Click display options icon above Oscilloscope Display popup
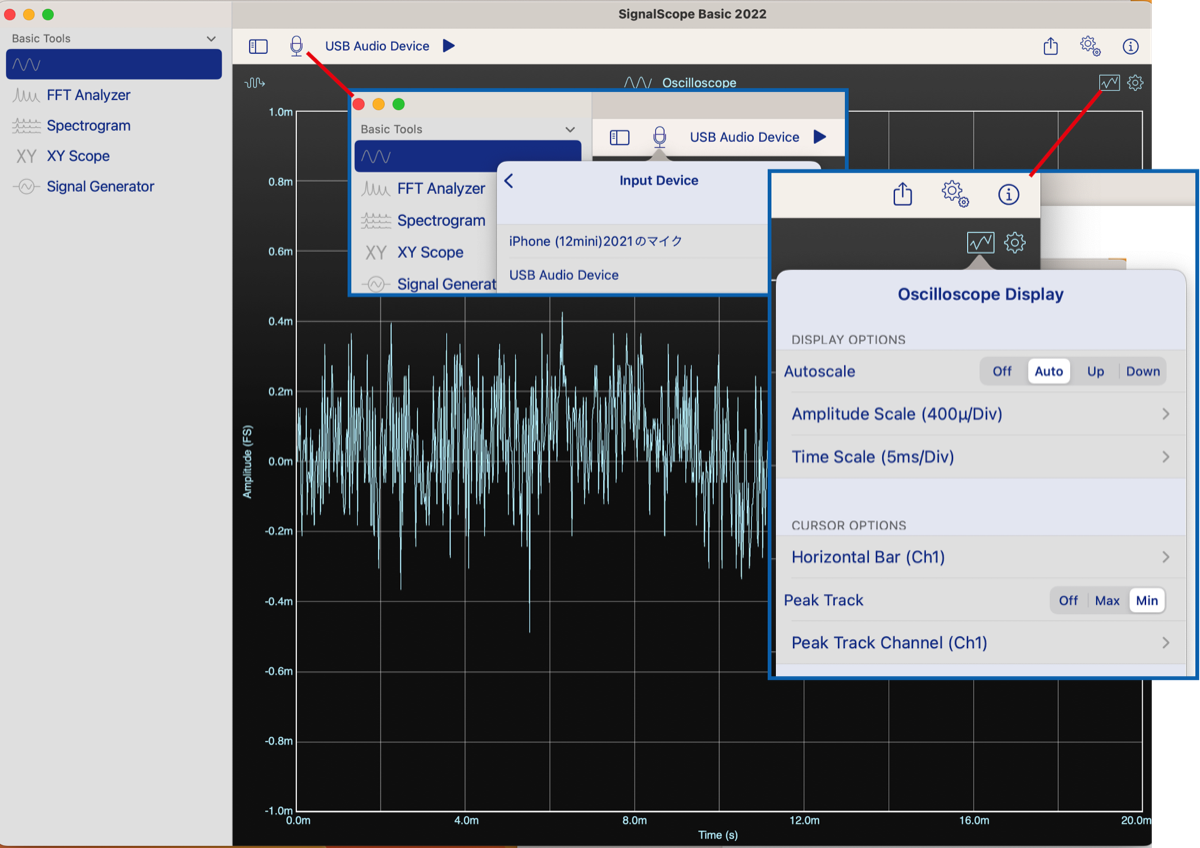Image resolution: width=1200 pixels, height=848 pixels. point(980,242)
